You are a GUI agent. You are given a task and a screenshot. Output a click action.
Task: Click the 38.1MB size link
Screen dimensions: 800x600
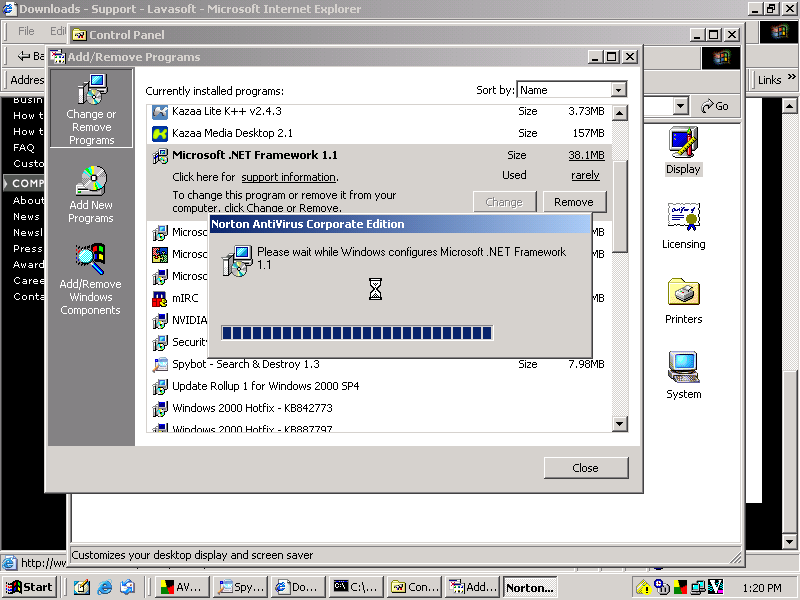[586, 155]
